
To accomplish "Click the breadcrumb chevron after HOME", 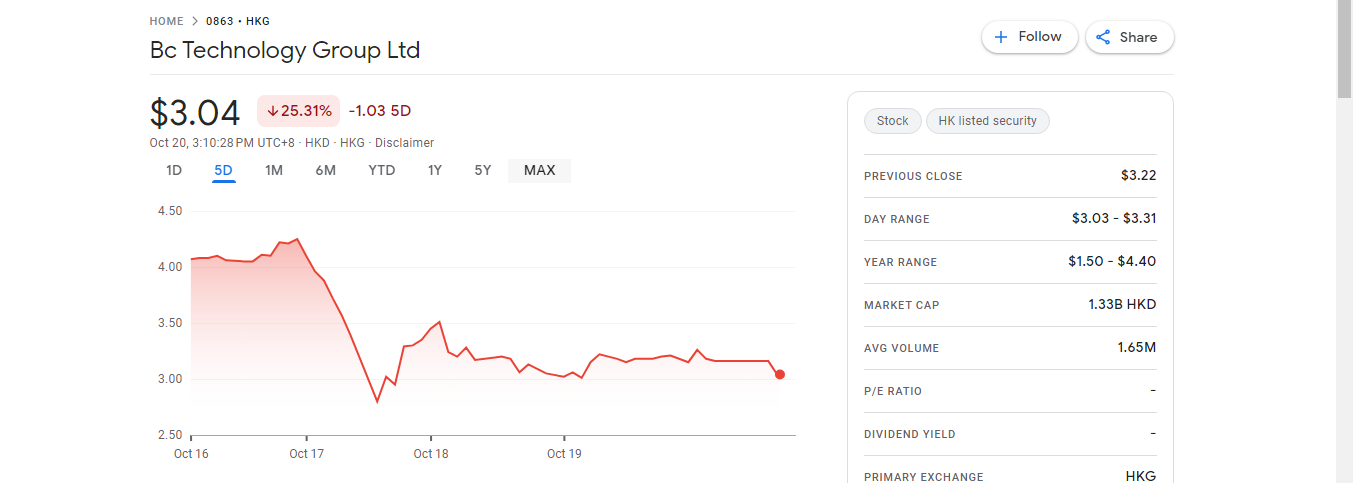I will pos(195,21).
